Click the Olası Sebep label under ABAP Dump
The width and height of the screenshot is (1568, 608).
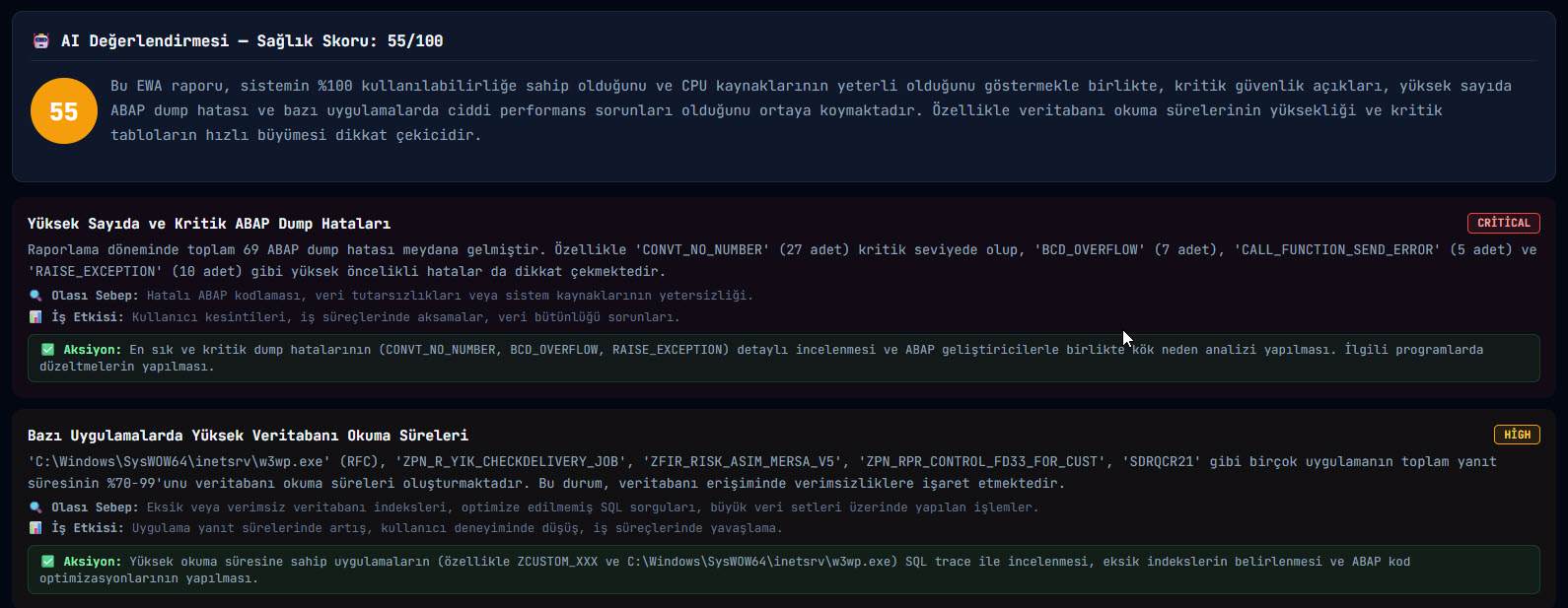(x=95, y=296)
